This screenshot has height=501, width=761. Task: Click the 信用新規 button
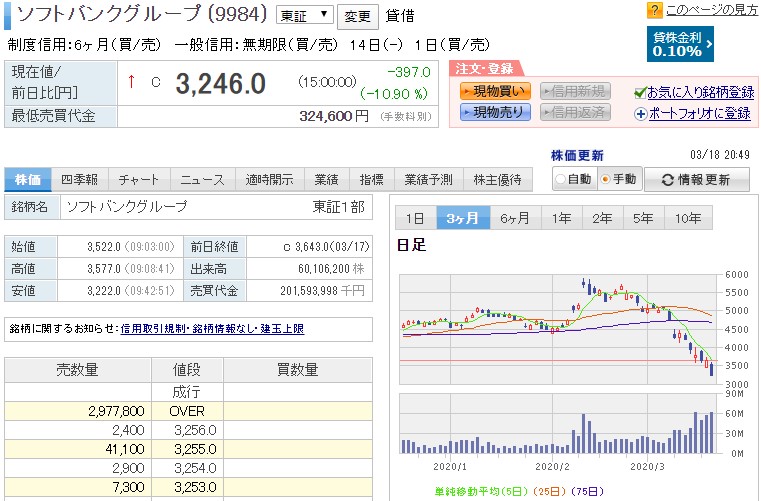coord(575,91)
